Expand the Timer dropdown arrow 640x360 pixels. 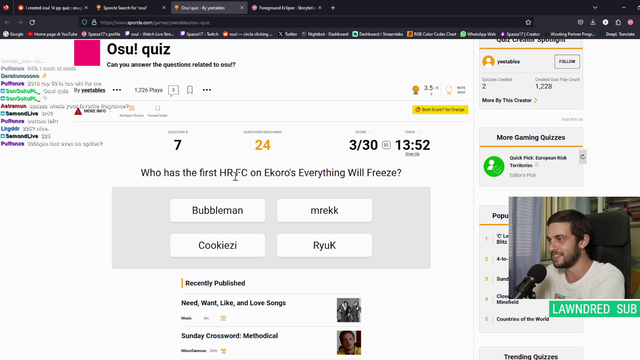click(419, 132)
